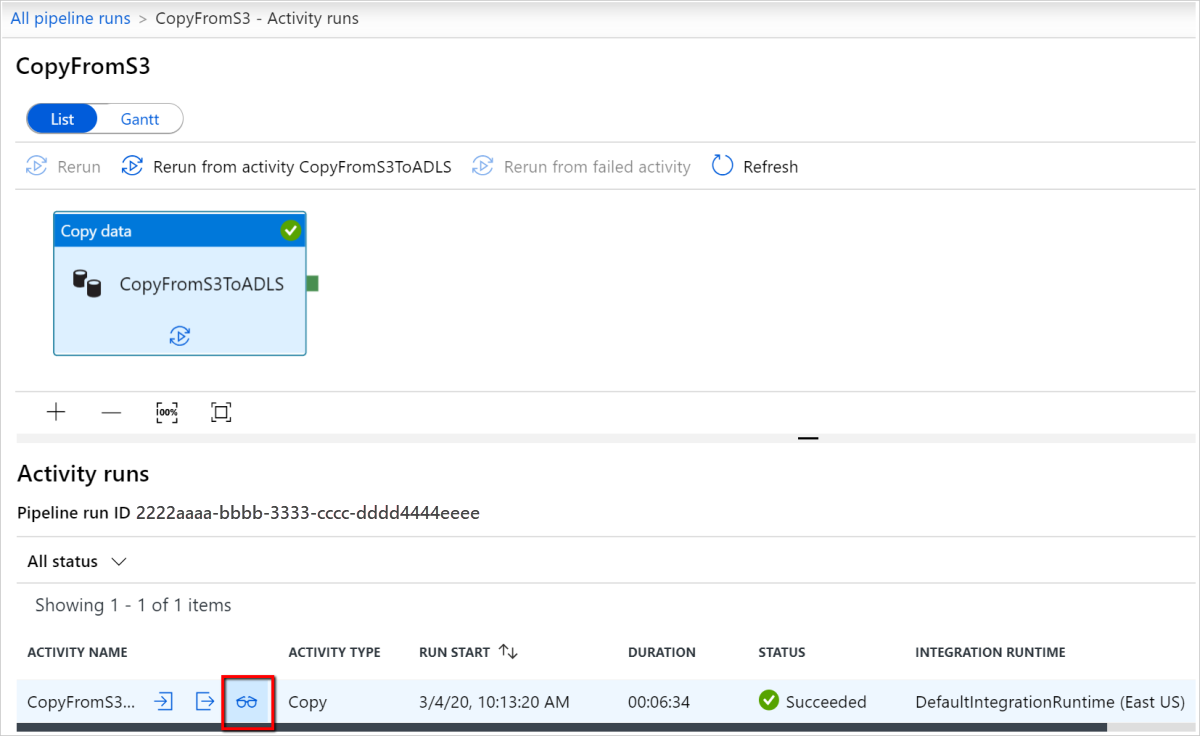Screen dimensions: 1200x736
Task: View input of CopyFromS3 activity
Action: pos(162,701)
